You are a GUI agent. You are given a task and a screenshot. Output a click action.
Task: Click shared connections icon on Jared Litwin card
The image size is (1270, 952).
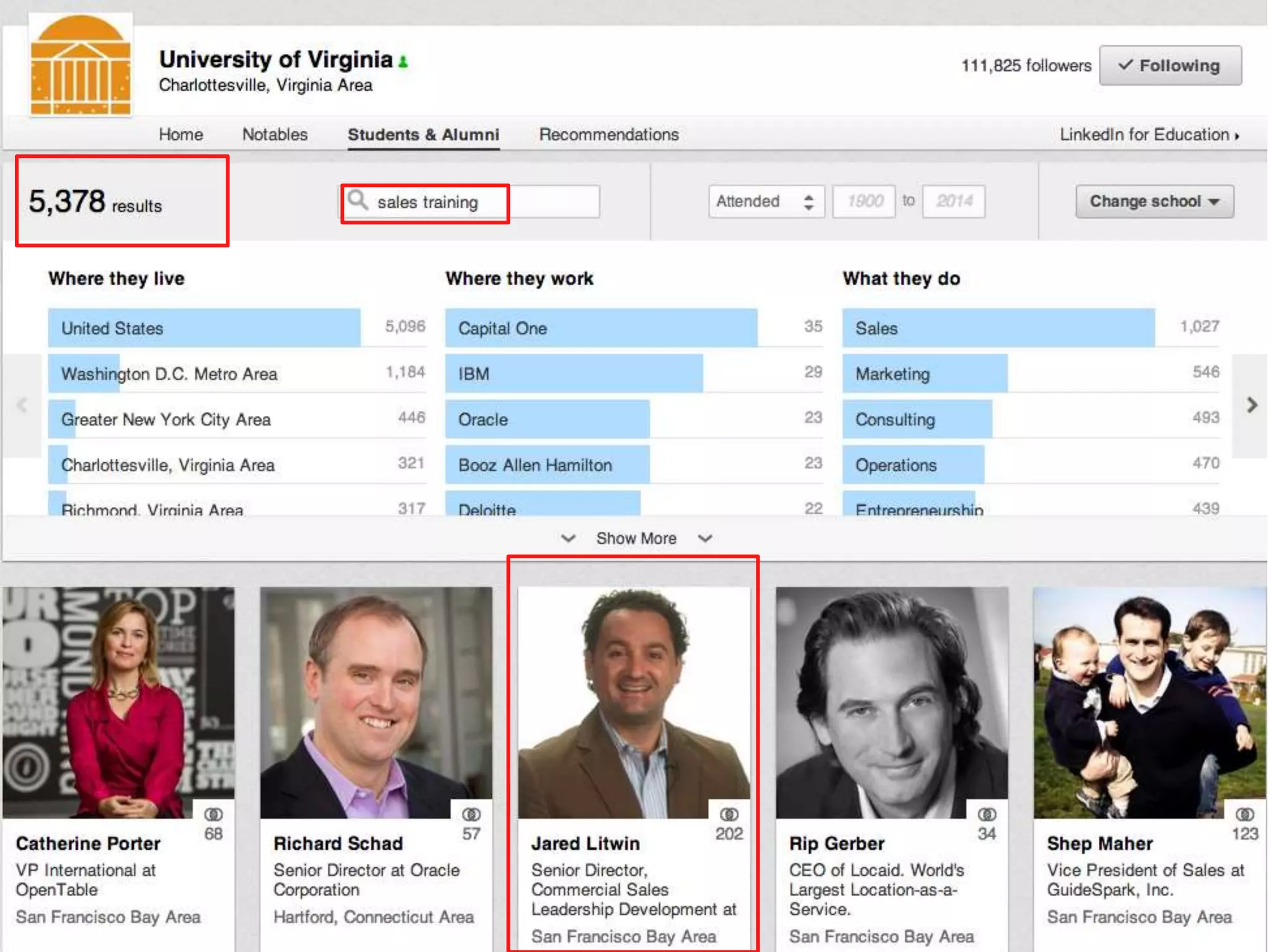(729, 814)
